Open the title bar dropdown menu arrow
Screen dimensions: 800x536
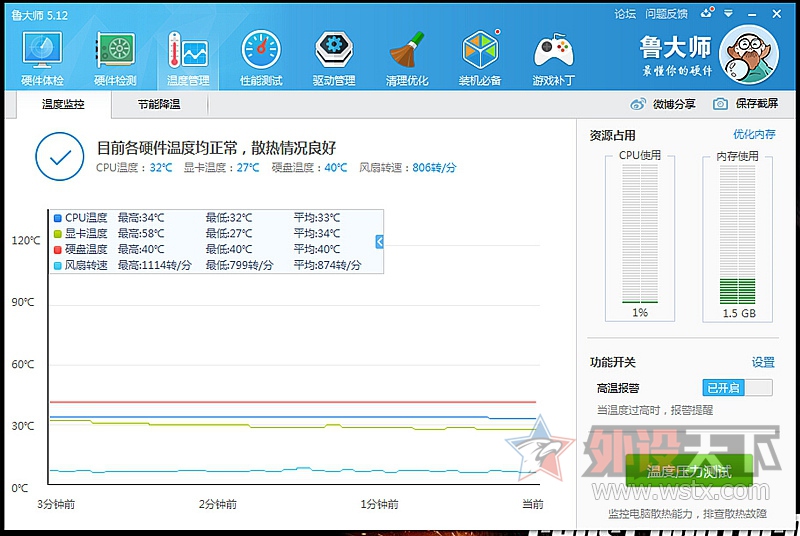click(729, 14)
